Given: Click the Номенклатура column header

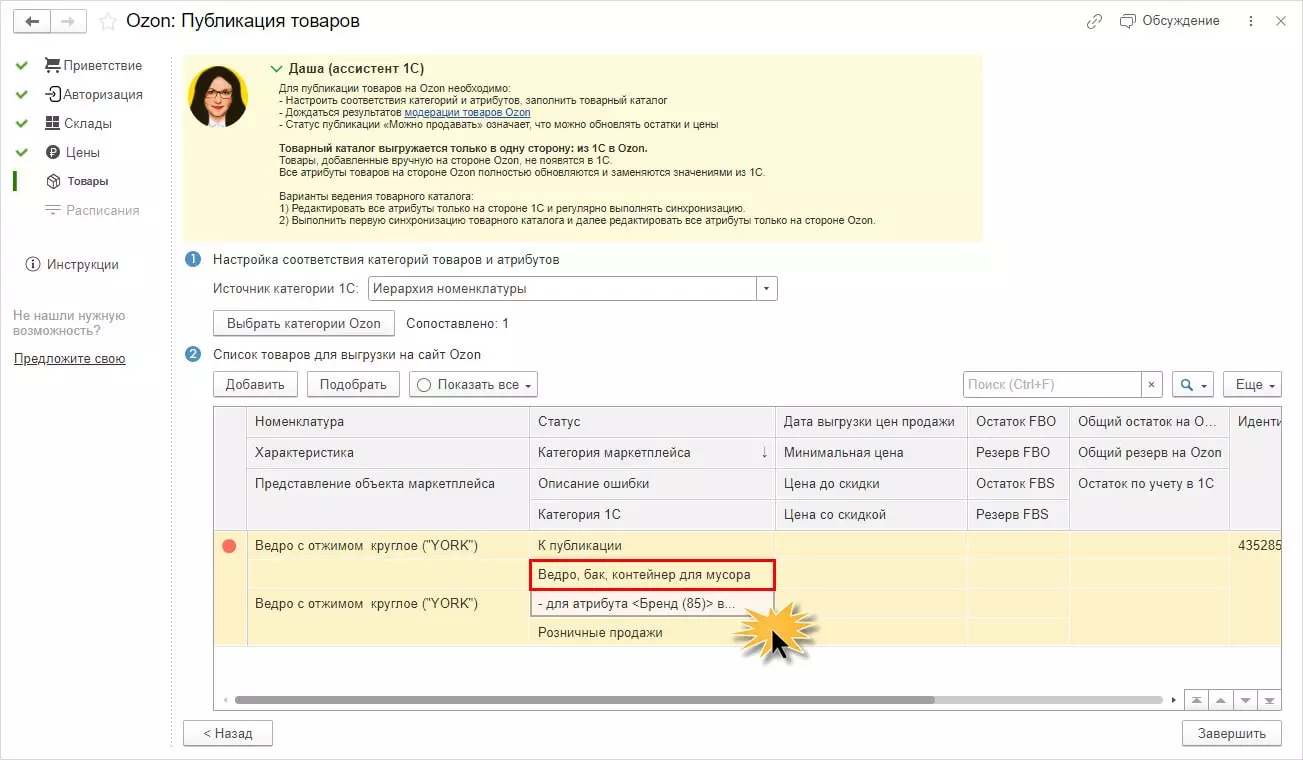Looking at the screenshot, I should tap(388, 422).
